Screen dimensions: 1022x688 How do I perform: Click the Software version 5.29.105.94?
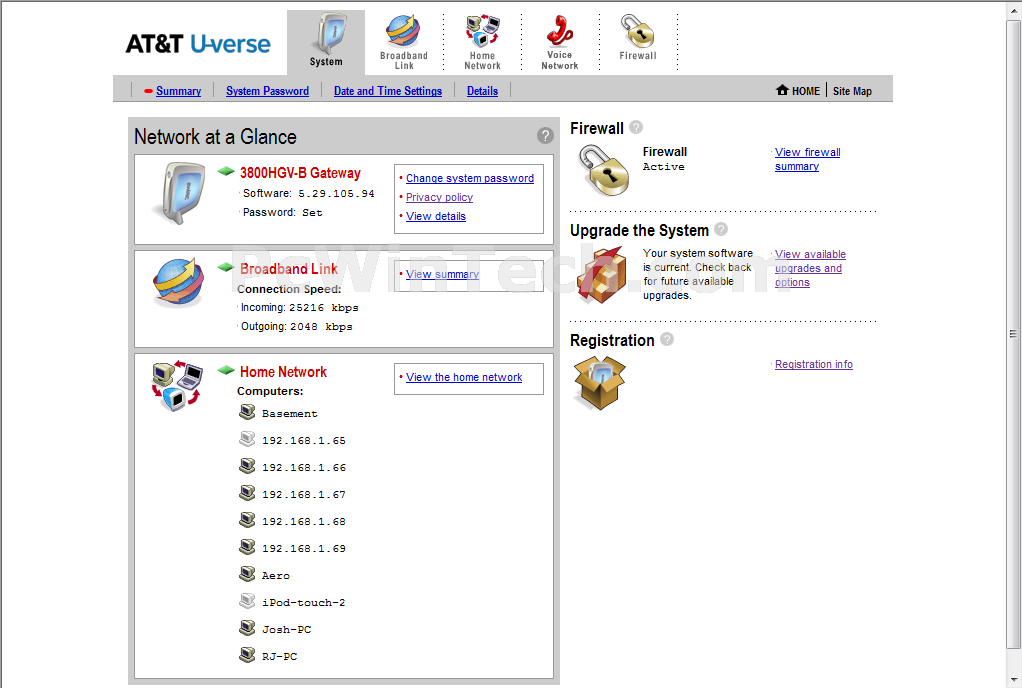[336, 194]
